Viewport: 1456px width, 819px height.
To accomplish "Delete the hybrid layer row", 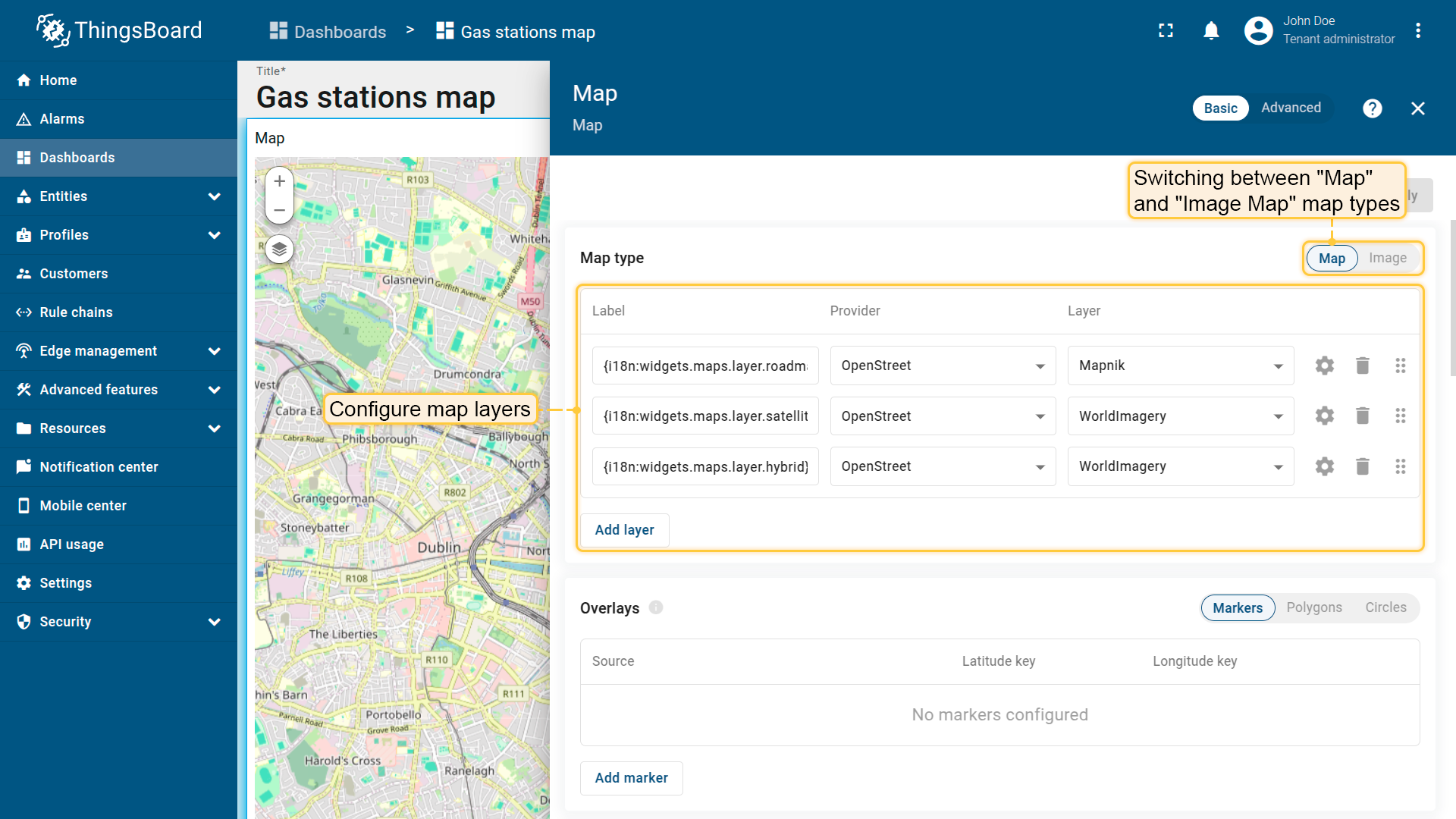I will click(x=1362, y=466).
